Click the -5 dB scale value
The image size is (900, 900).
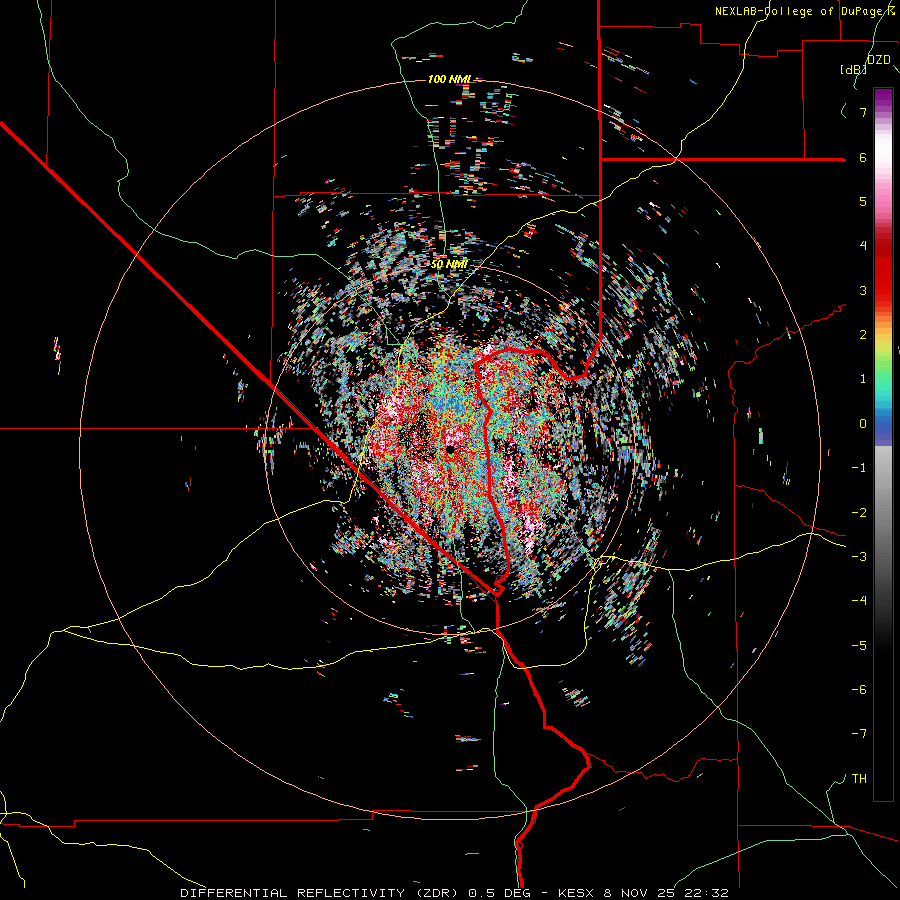coord(859,646)
